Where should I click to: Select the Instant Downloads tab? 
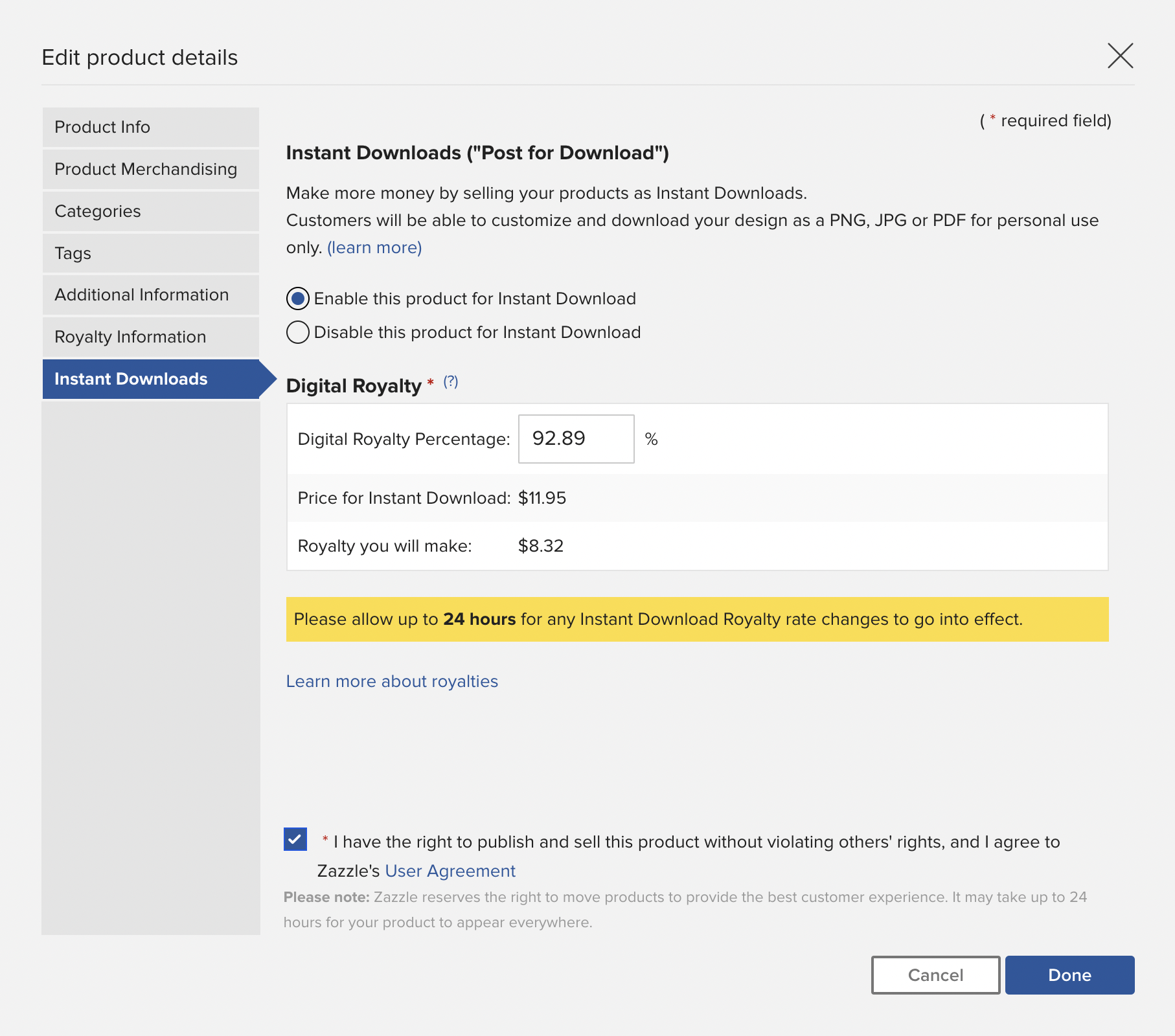150,379
